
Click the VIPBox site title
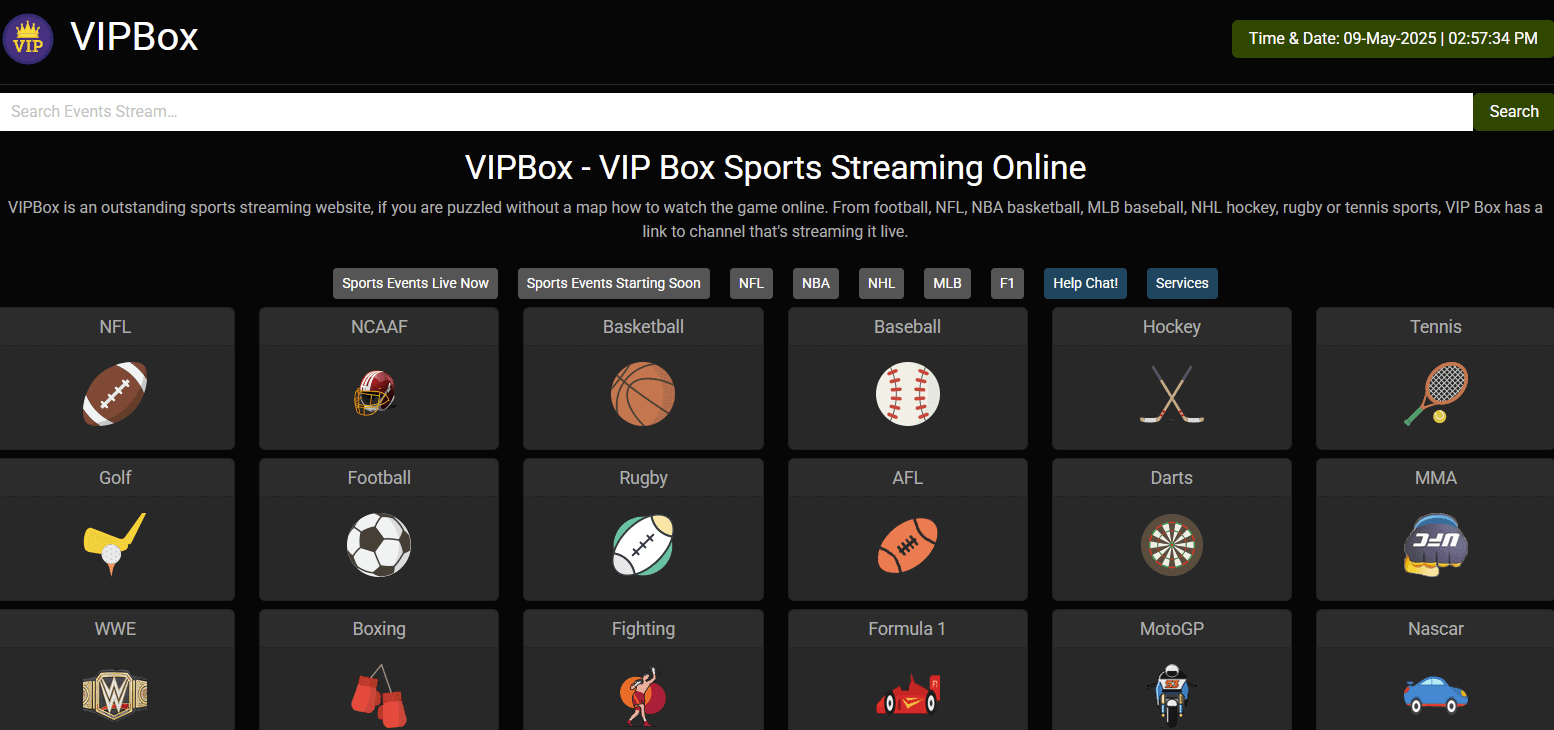134,38
